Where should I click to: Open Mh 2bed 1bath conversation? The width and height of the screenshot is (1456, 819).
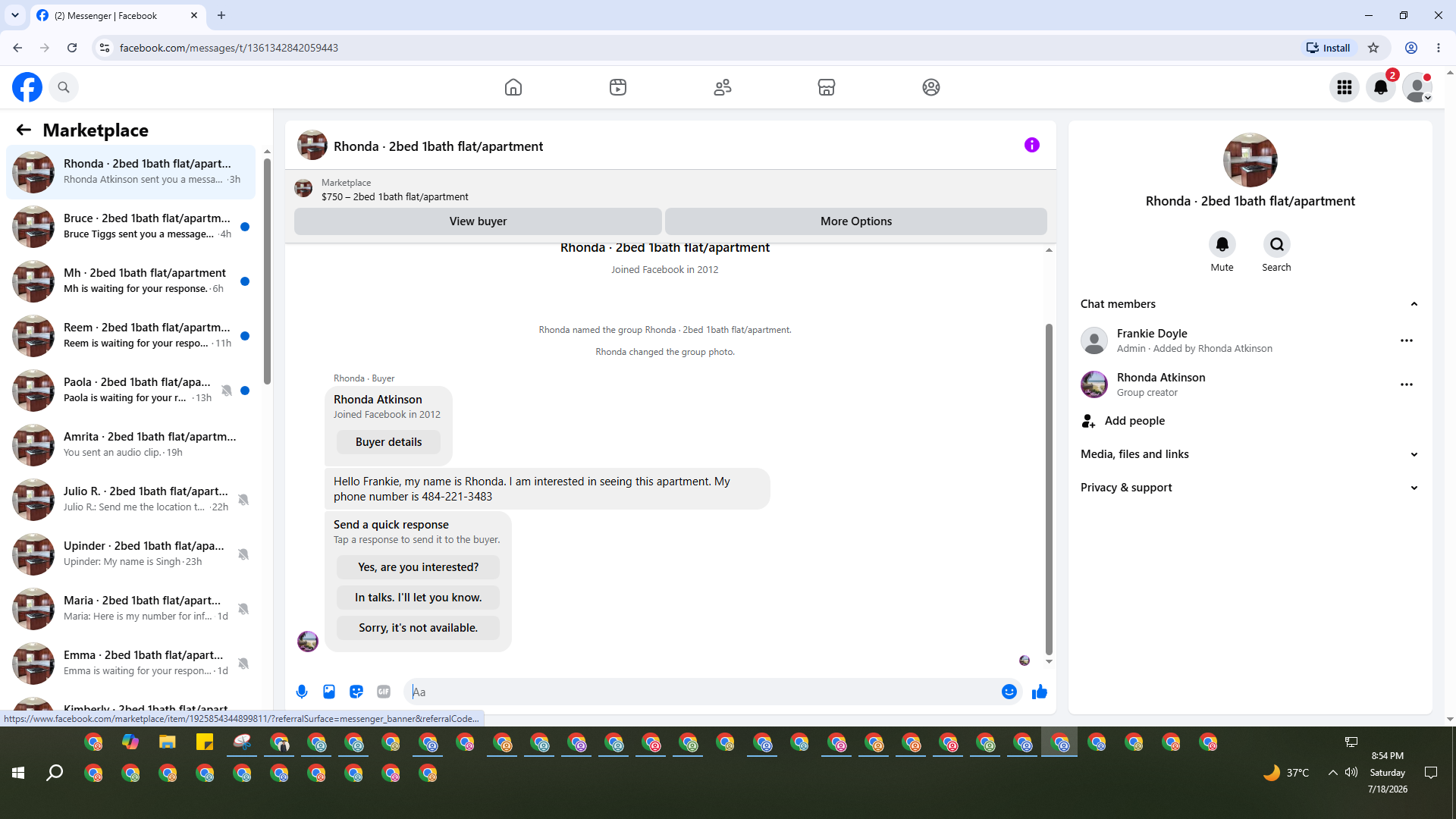(x=130, y=281)
